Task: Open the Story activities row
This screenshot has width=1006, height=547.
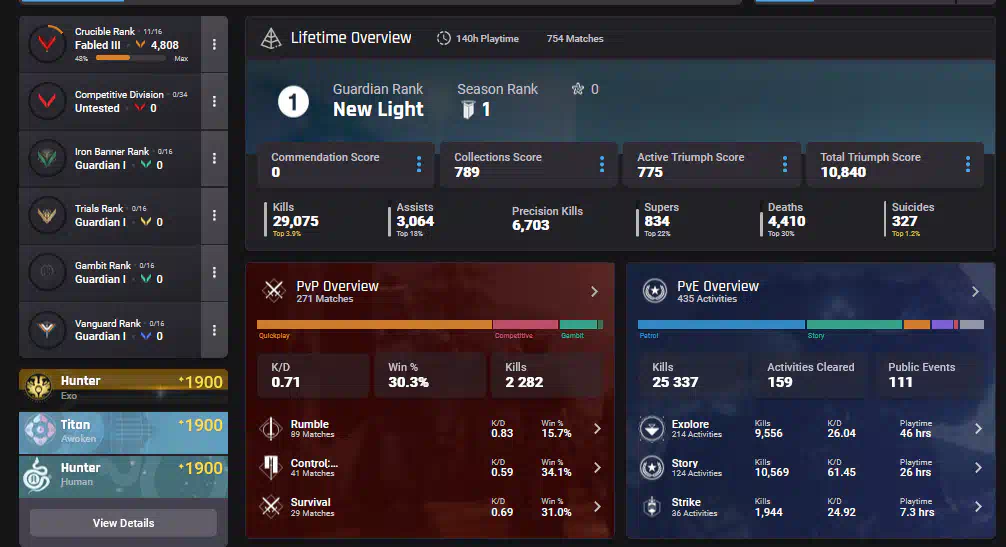Action: point(810,468)
